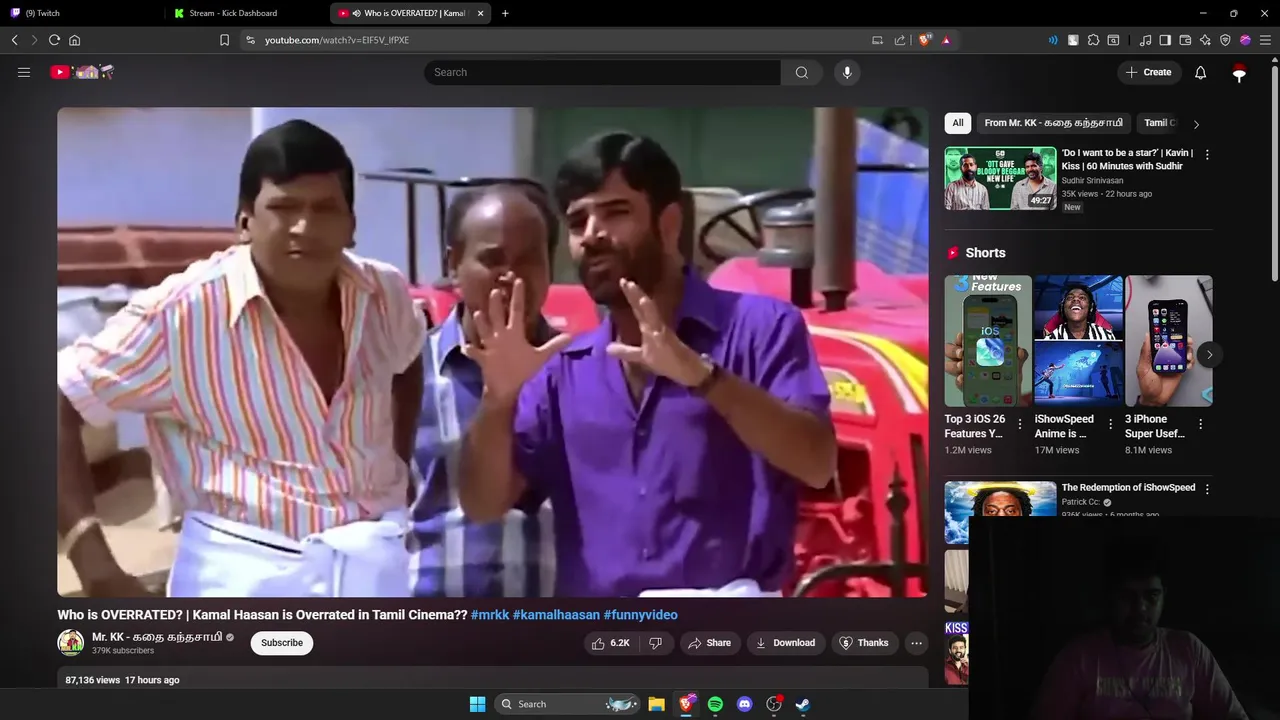Open Steam from the taskbar
Viewport: 1280px width, 720px height.
[803, 704]
